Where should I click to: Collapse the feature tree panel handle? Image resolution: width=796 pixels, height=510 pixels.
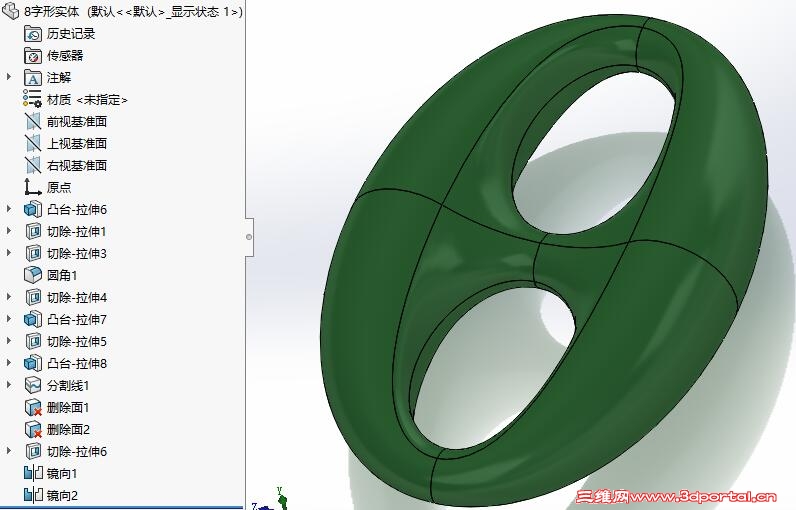[249, 237]
